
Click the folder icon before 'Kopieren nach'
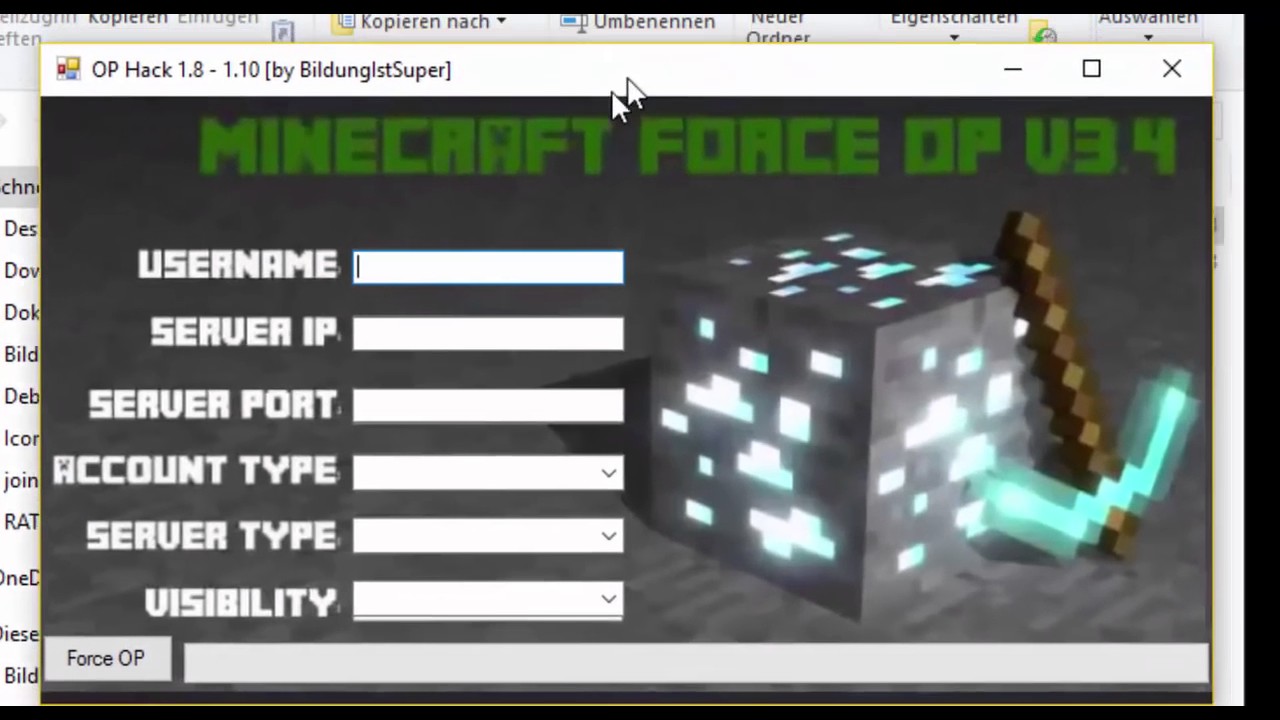(x=343, y=23)
